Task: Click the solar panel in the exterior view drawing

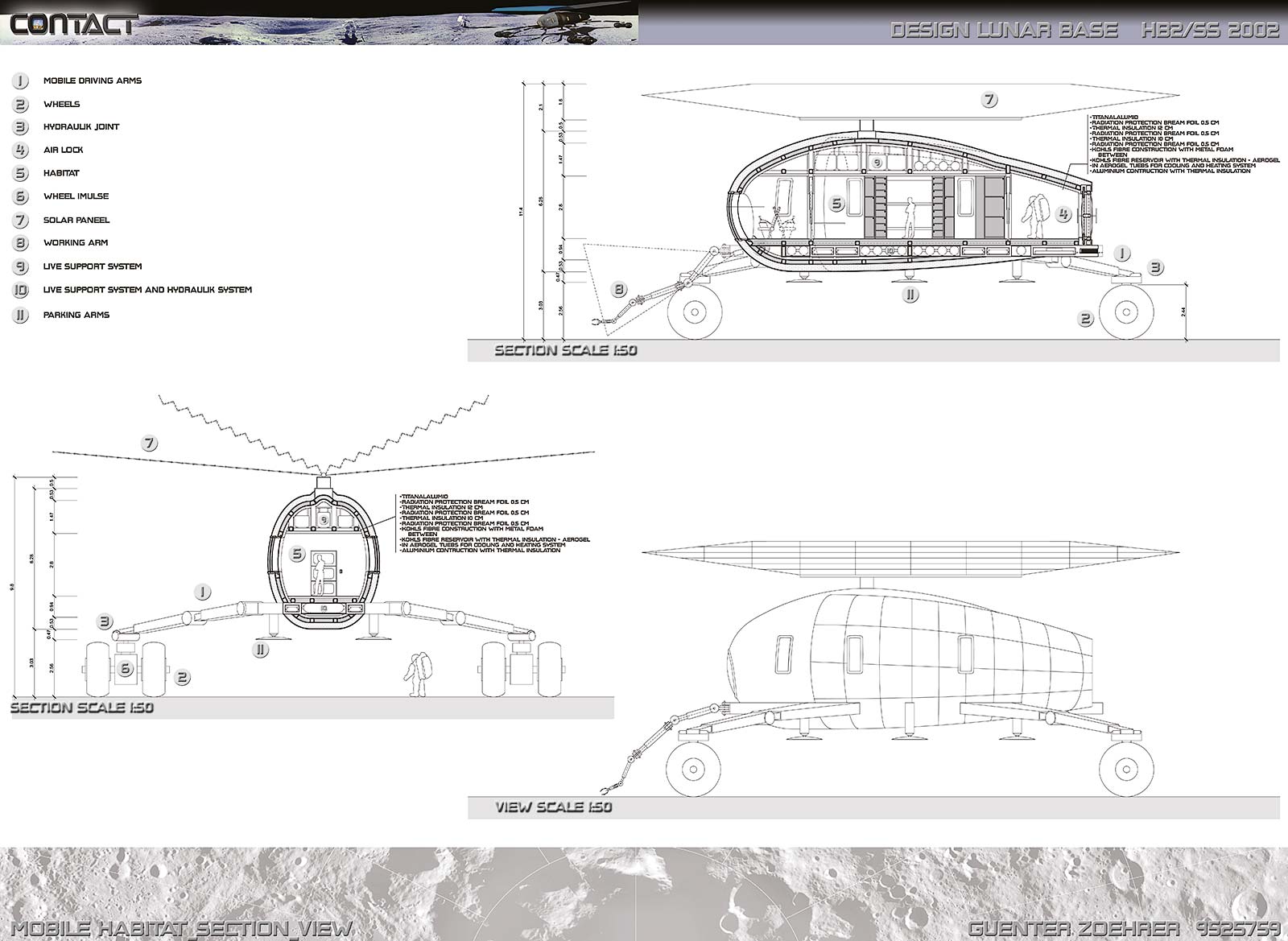Action: tap(912, 559)
